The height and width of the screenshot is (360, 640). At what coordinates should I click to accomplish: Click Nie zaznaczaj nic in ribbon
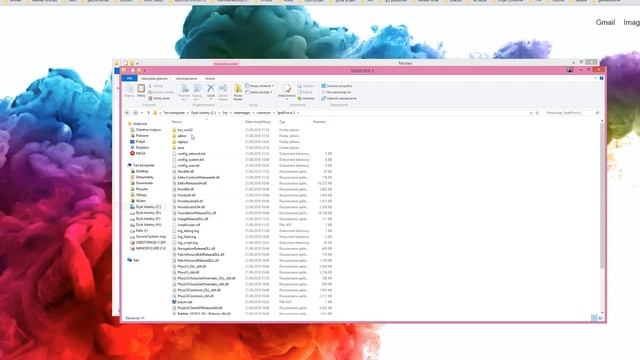click(x=336, y=92)
